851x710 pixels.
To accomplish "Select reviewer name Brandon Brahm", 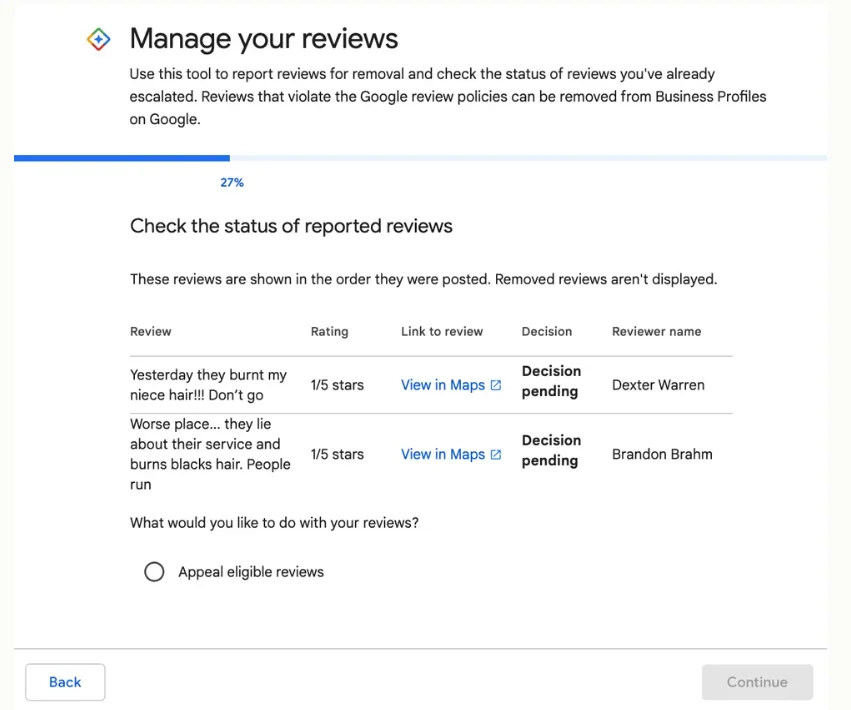I will point(661,454).
